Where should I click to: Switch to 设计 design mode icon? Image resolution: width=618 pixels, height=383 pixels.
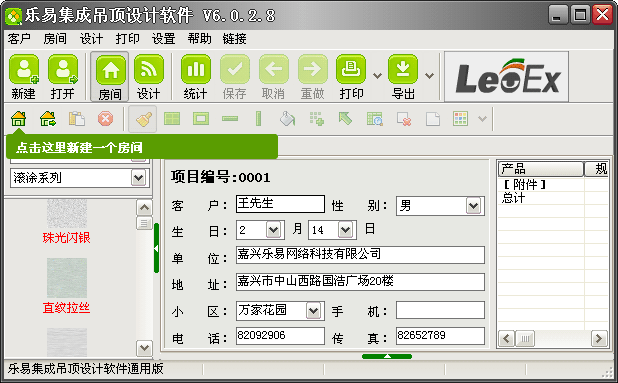[x=149, y=70]
